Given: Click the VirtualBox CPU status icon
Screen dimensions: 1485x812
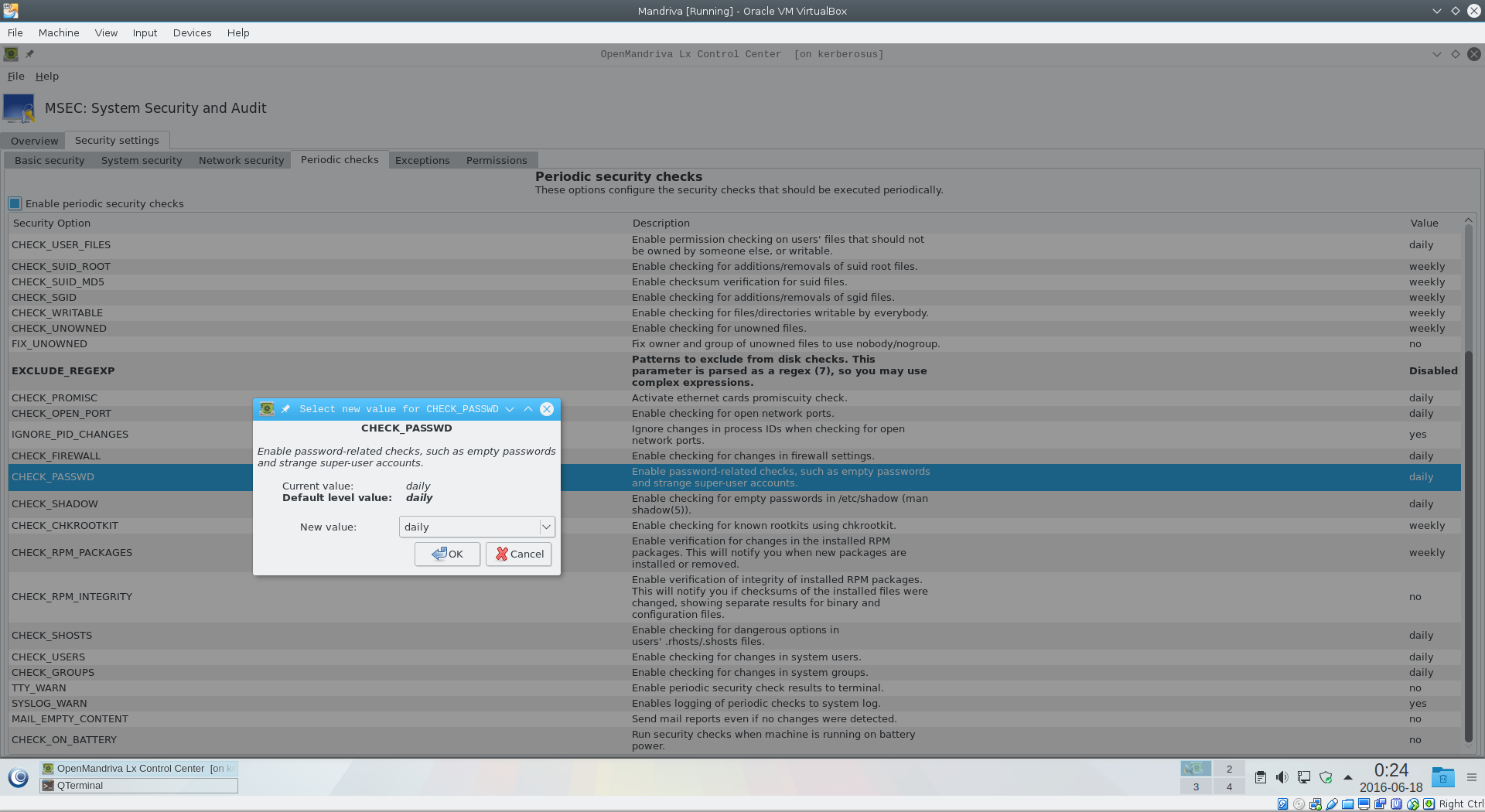Looking at the screenshot, I should [1397, 804].
